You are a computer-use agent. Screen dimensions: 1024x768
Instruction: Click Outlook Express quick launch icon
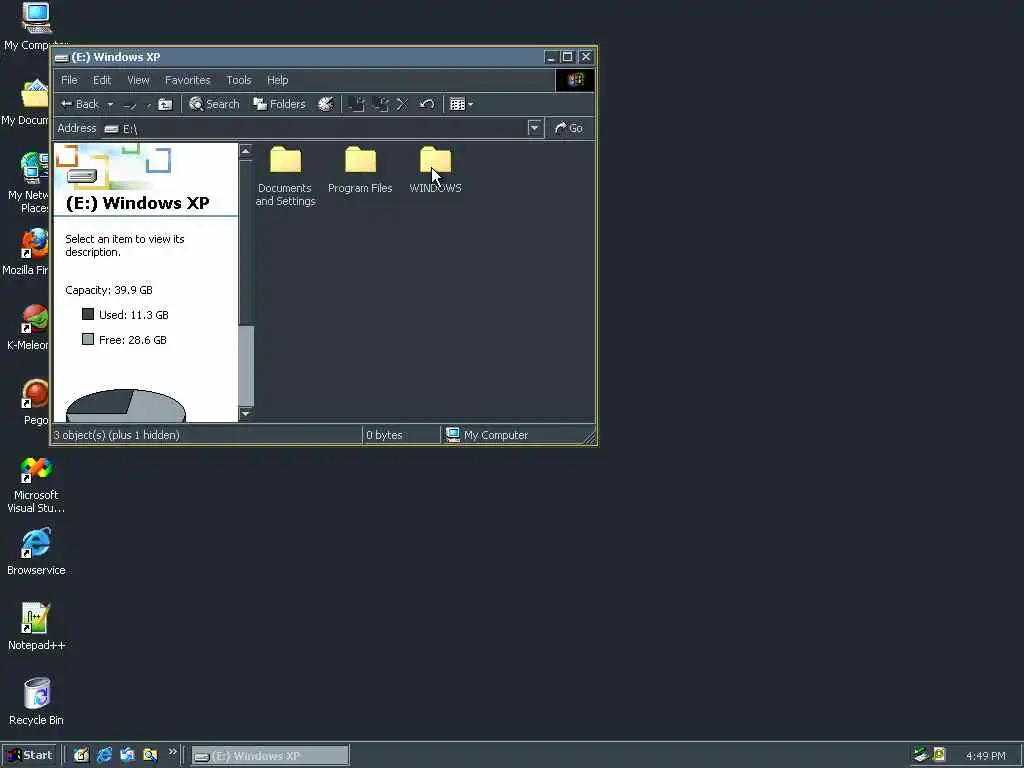pos(127,756)
